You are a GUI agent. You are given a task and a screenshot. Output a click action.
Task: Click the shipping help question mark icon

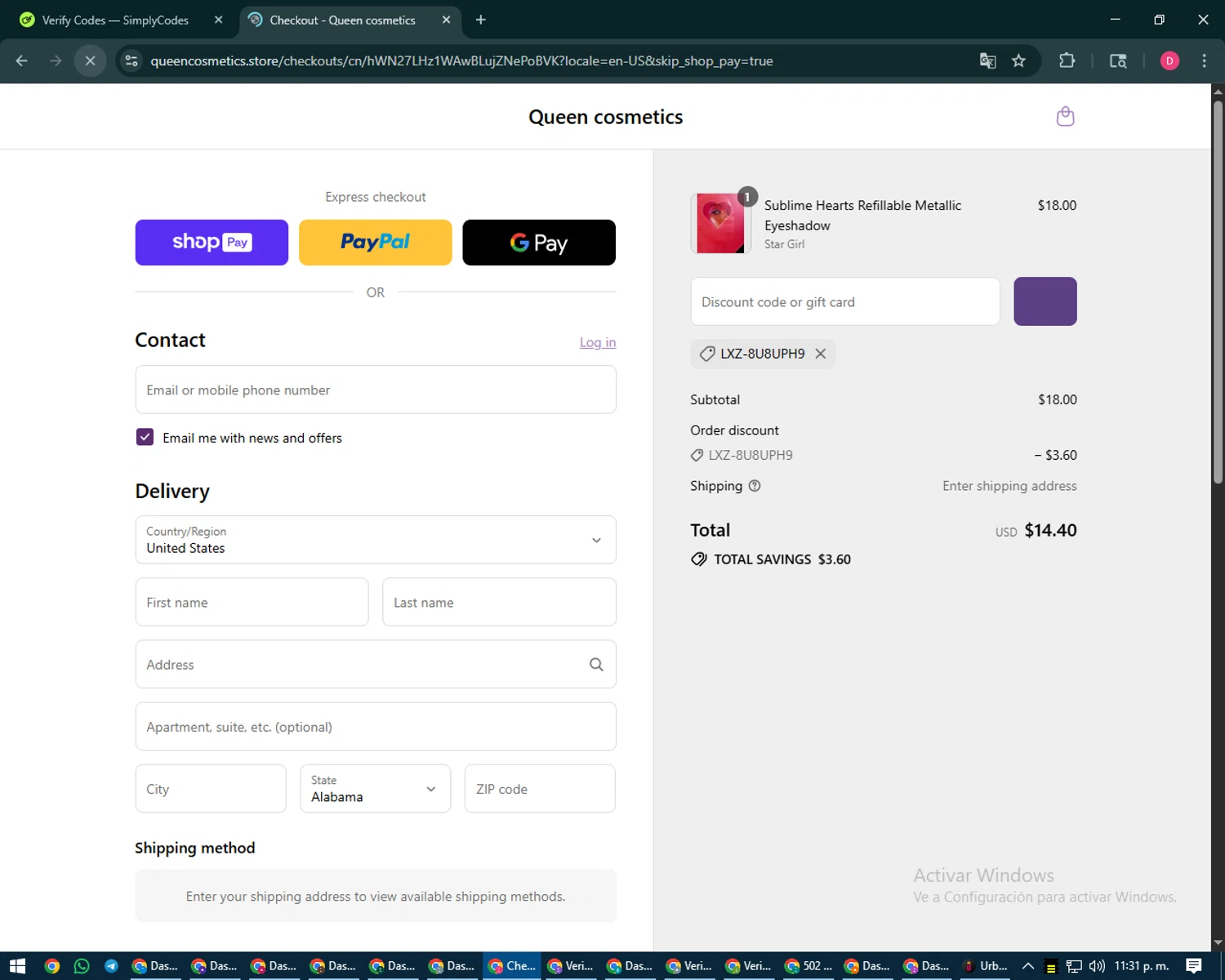pos(755,486)
